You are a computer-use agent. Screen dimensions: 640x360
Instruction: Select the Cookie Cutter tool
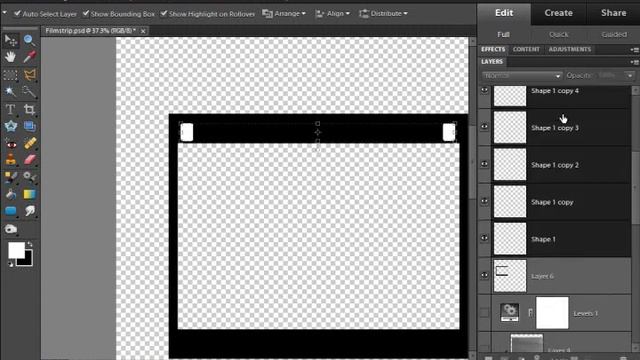pyautogui.click(x=11, y=126)
